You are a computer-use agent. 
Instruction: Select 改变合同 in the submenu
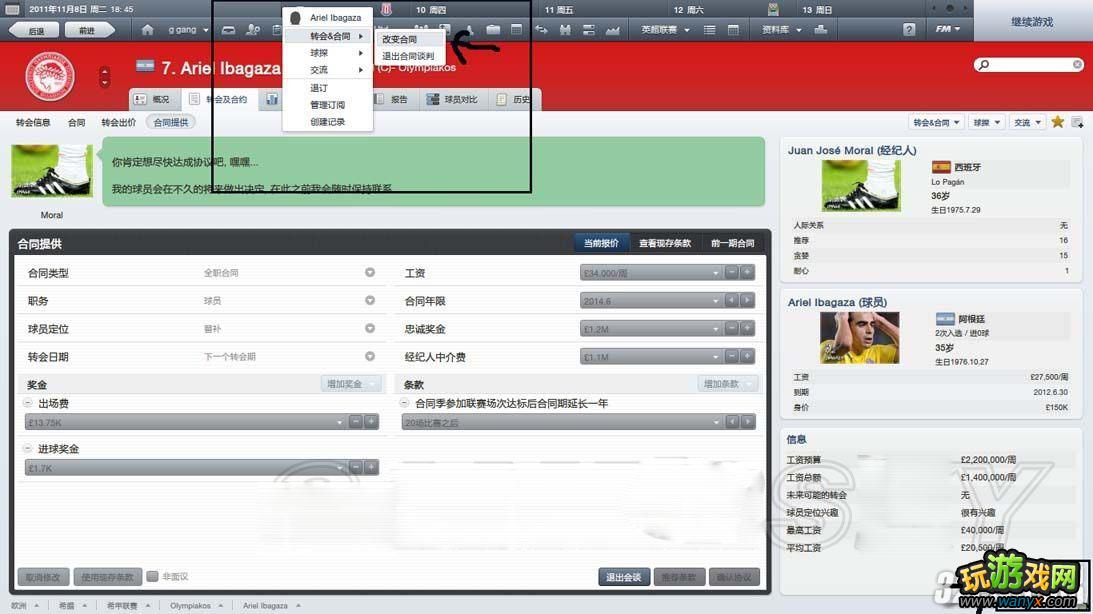pos(400,40)
